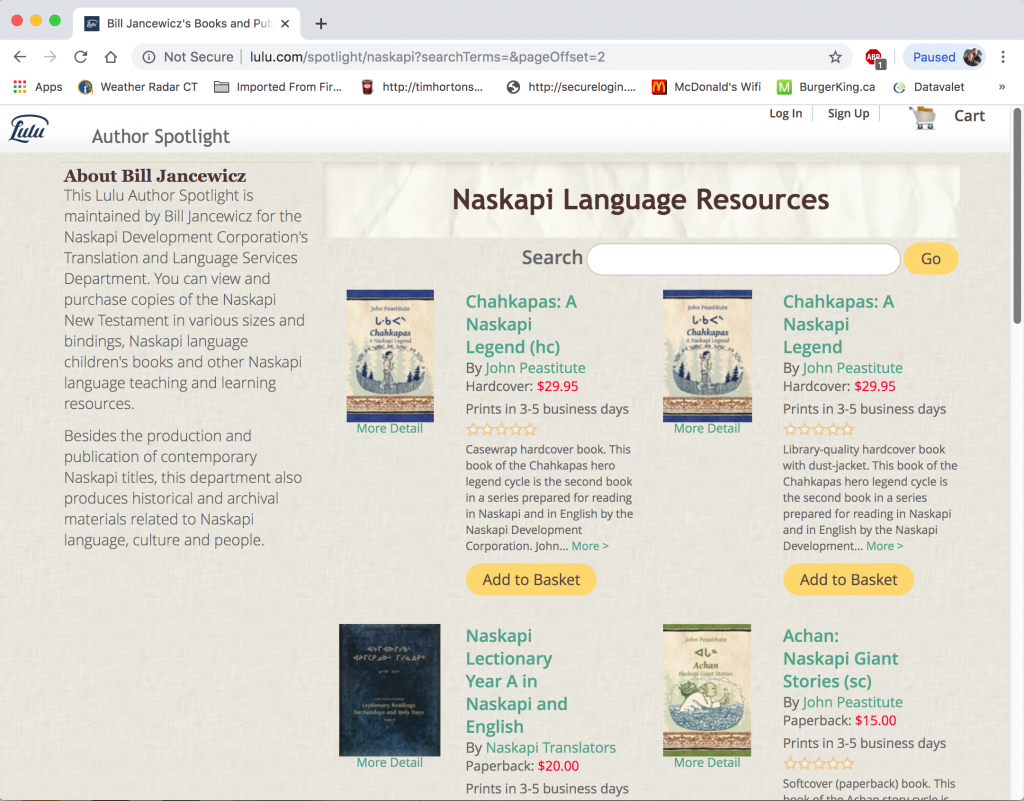Open the browser home page
This screenshot has width=1024, height=801.
[x=110, y=57]
